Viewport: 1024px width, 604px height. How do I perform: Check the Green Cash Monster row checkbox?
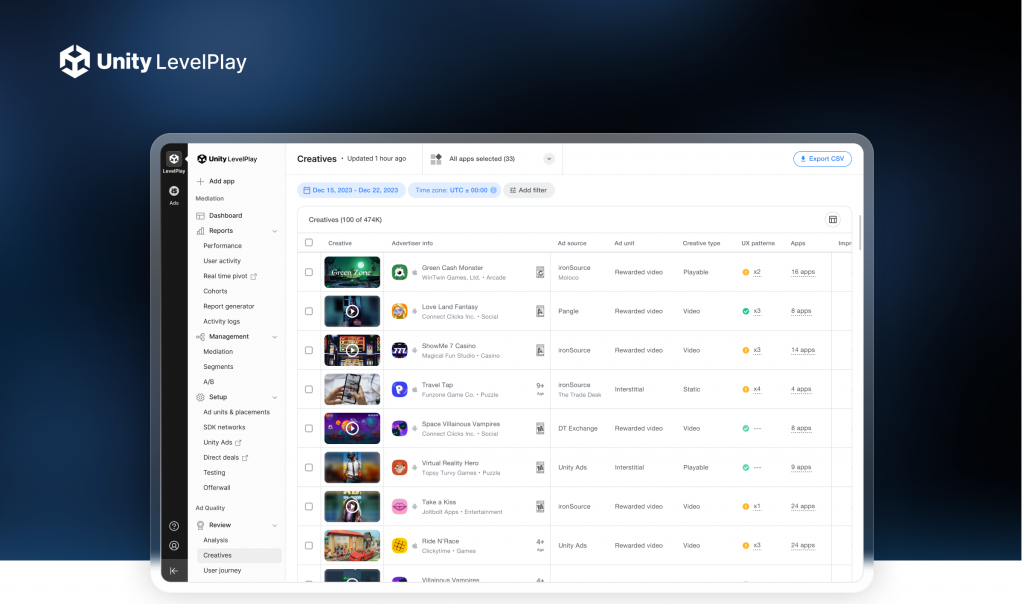point(309,272)
